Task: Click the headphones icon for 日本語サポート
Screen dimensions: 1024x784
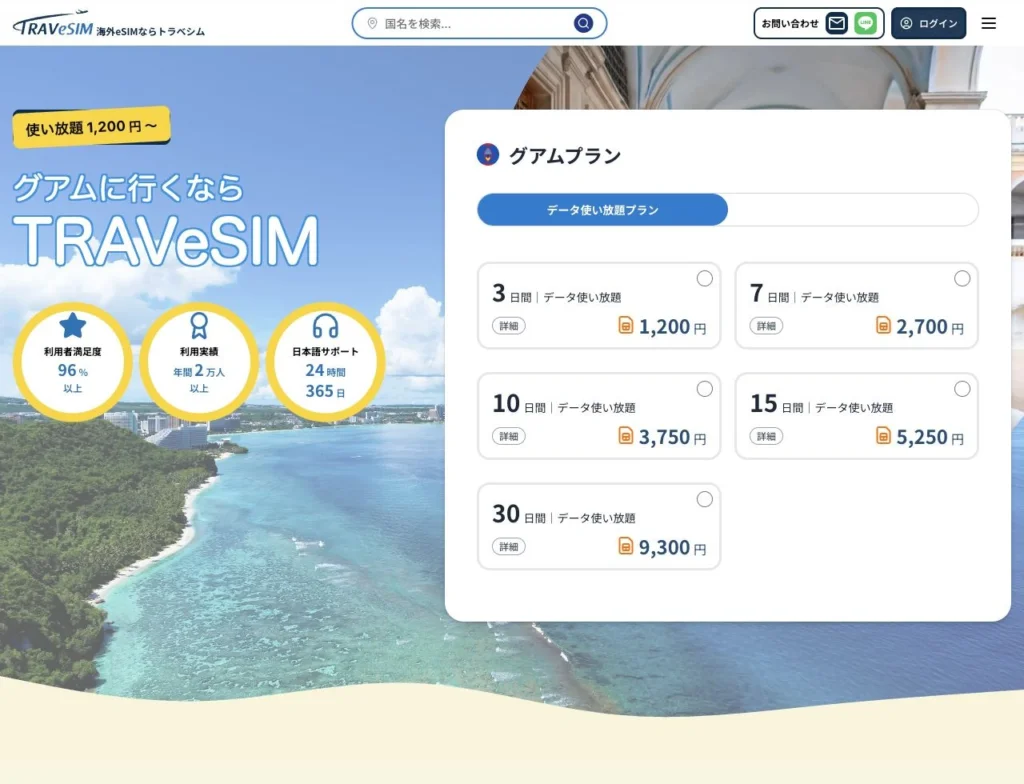Action: coord(325,325)
